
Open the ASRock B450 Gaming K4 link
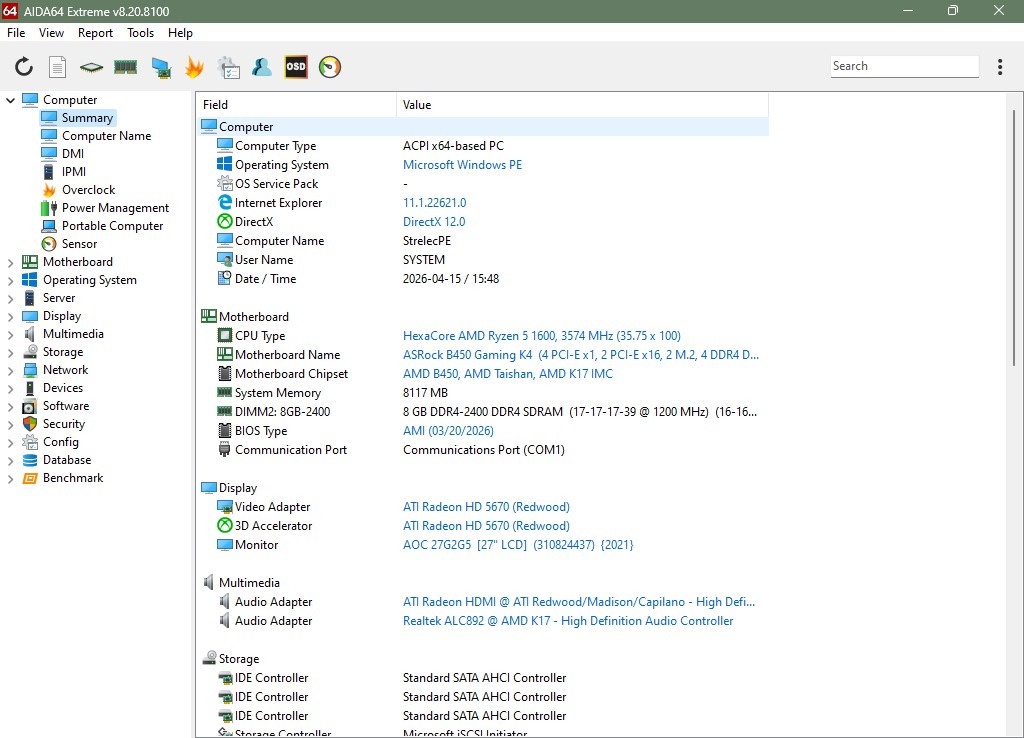click(581, 355)
